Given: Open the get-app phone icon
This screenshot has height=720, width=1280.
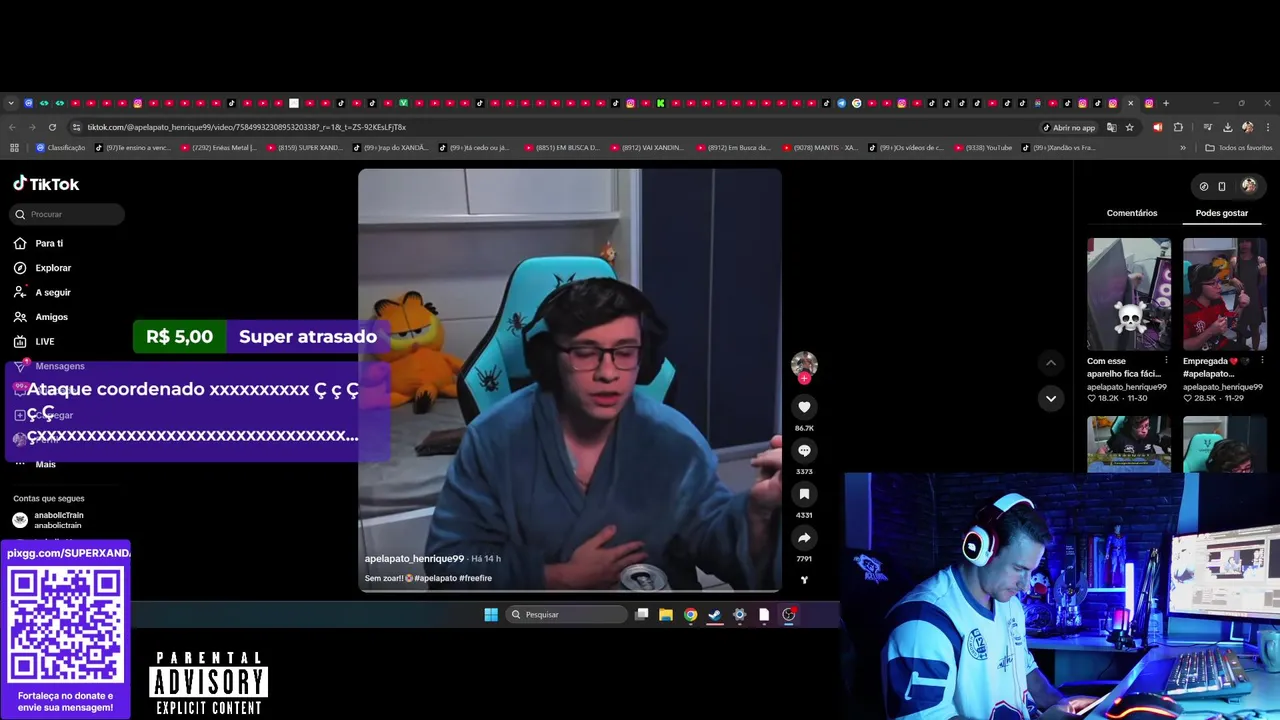Looking at the screenshot, I should coord(1222,186).
